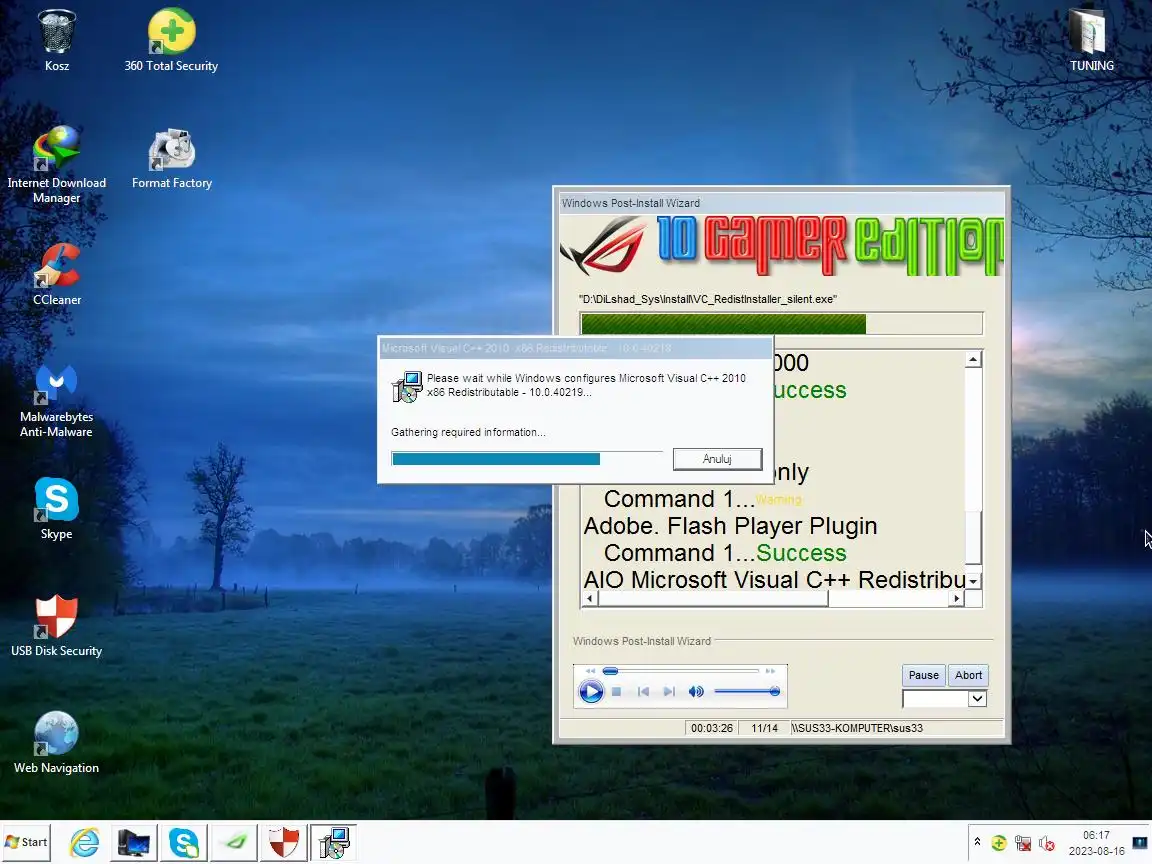Open the computer monitor taskbar icon
The image size is (1152, 864).
pyautogui.click(x=134, y=842)
